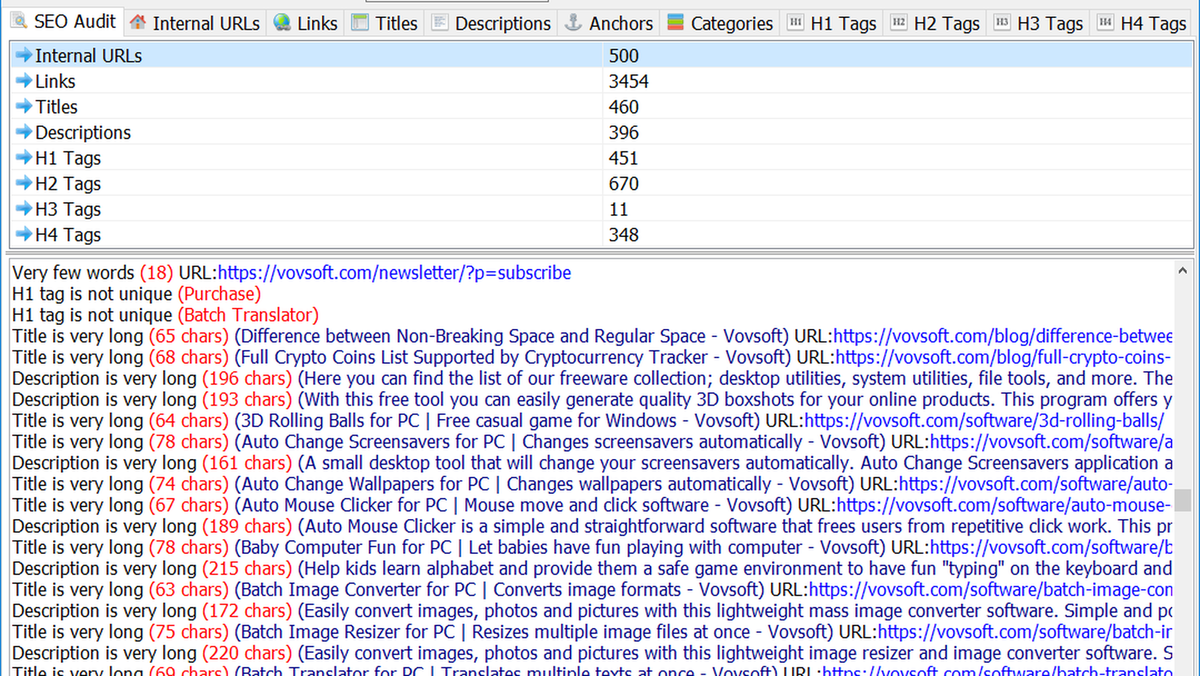Click arrow icon beside Descriptions row
1200x676 pixels.
coord(24,133)
